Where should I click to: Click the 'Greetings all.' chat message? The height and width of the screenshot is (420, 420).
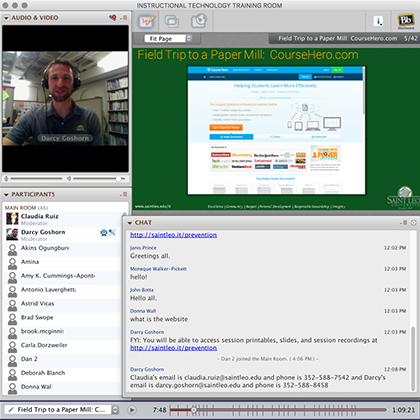tap(150, 256)
